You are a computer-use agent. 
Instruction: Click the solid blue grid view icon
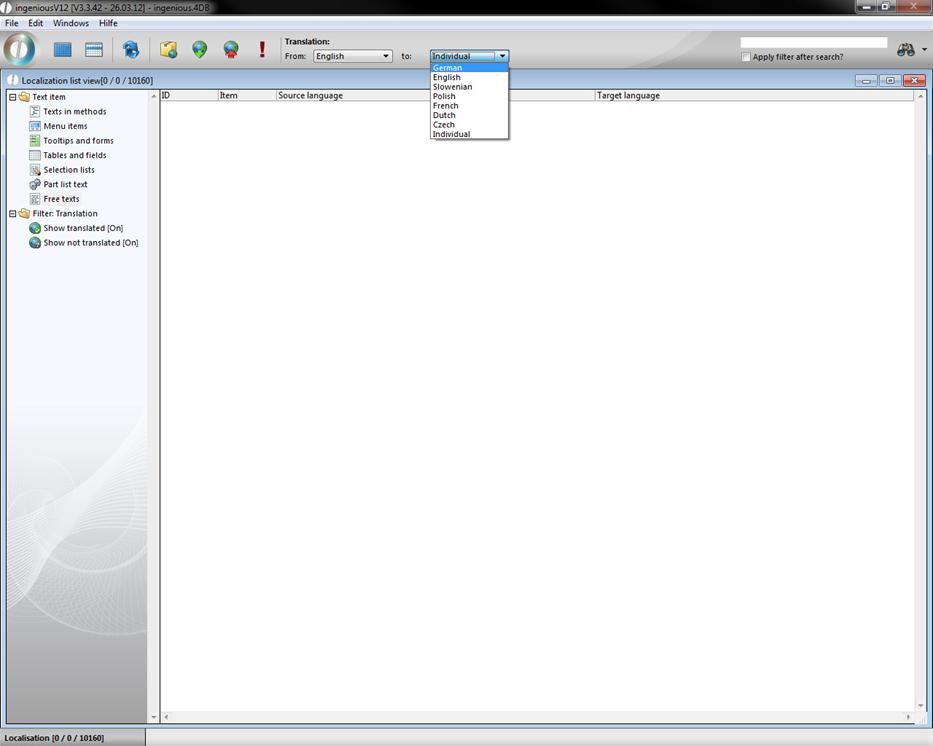[x=63, y=49]
